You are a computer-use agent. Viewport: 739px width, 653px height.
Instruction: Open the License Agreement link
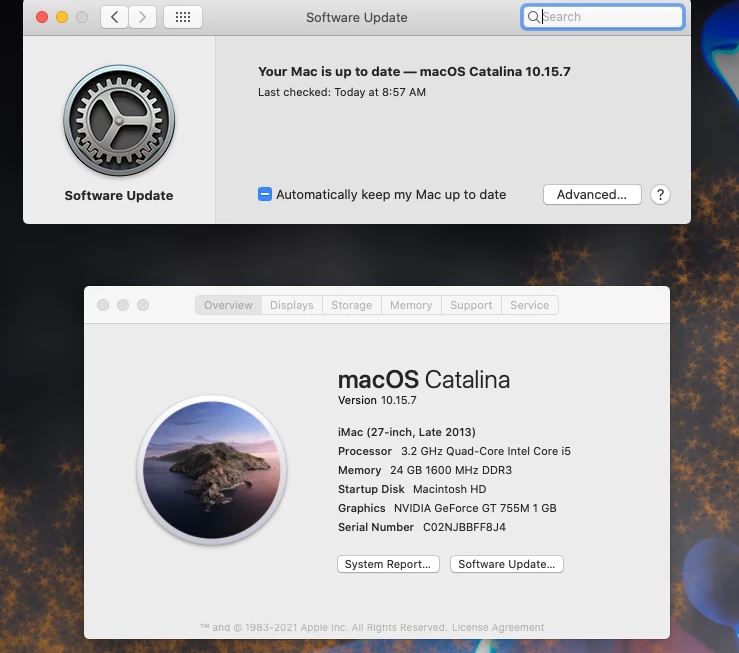point(498,628)
